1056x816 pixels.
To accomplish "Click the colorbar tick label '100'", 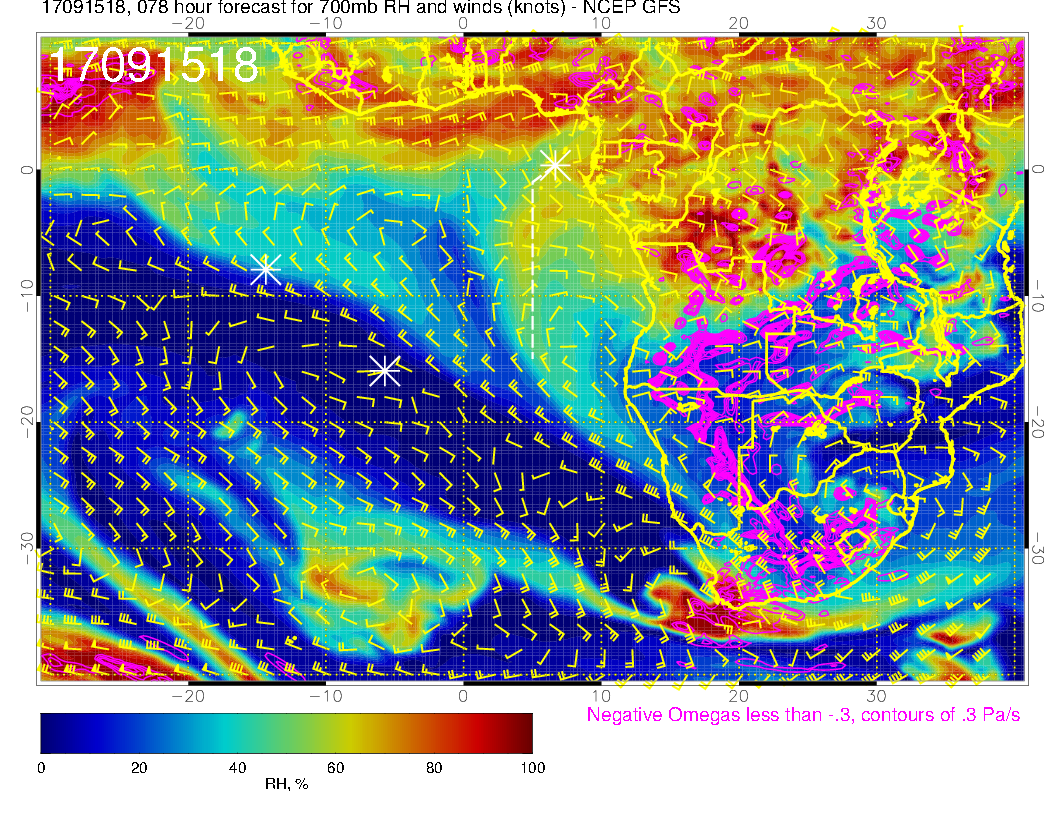I will [533, 768].
